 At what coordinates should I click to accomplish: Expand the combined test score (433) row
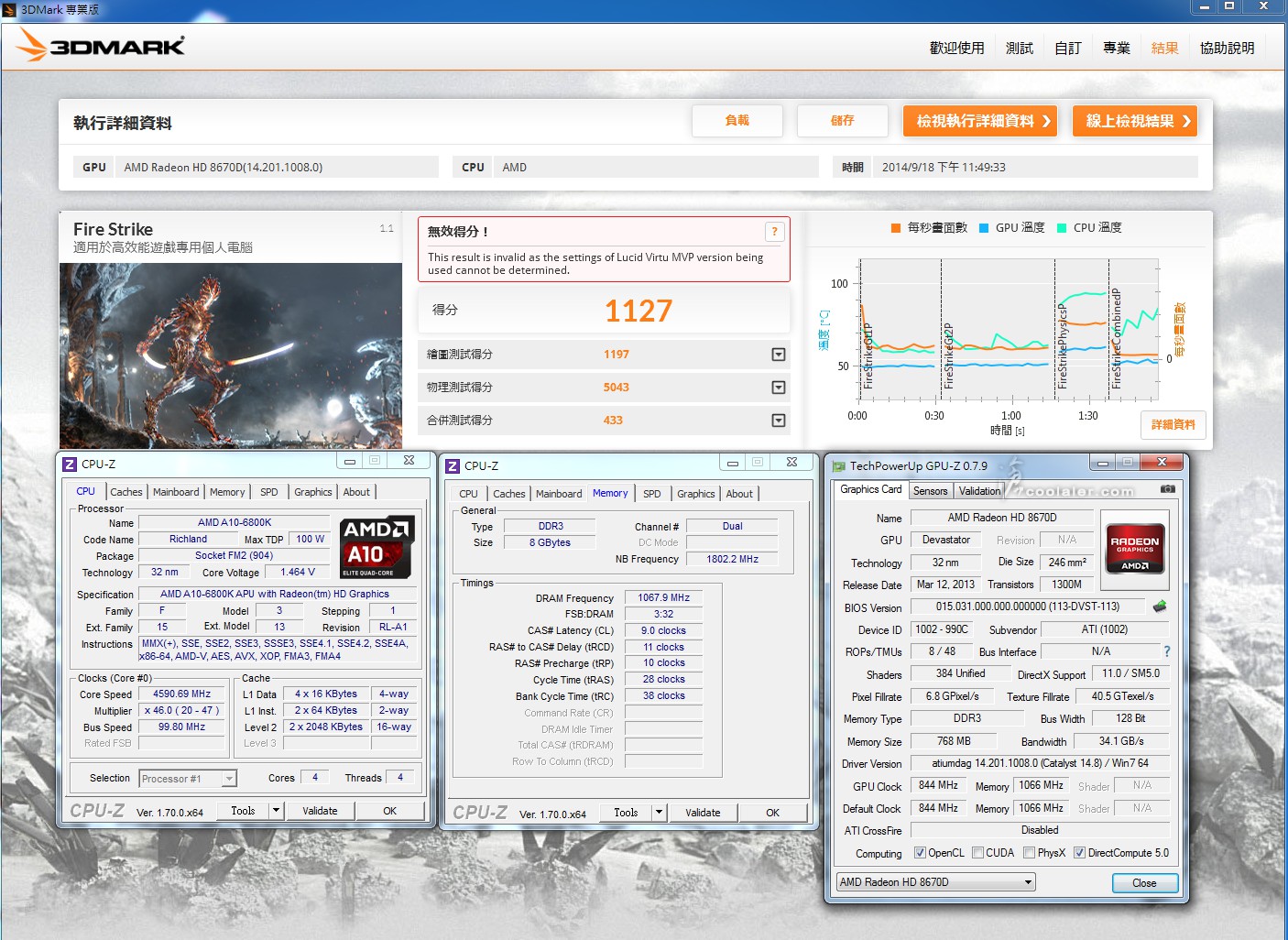779,421
